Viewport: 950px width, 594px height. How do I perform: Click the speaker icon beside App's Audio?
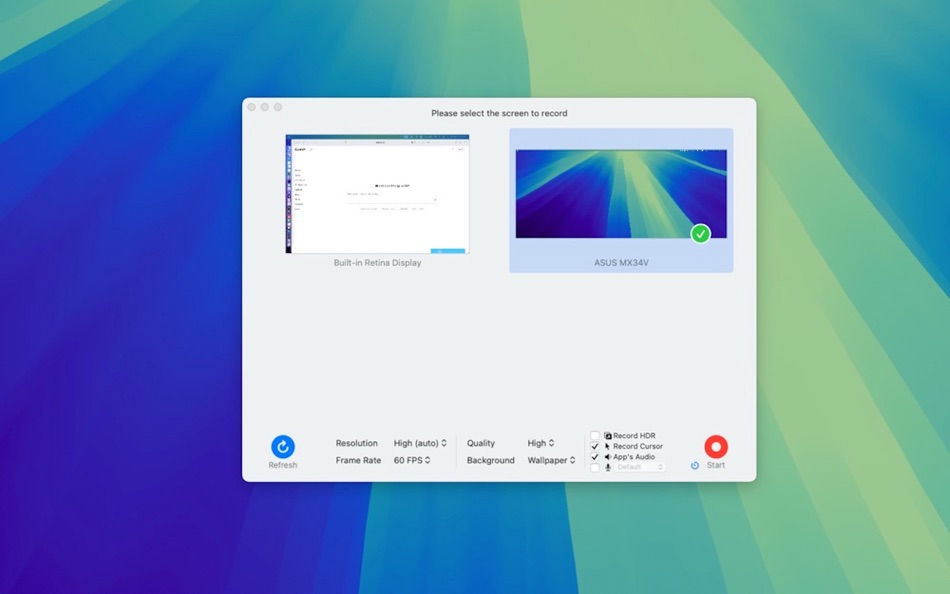point(607,456)
